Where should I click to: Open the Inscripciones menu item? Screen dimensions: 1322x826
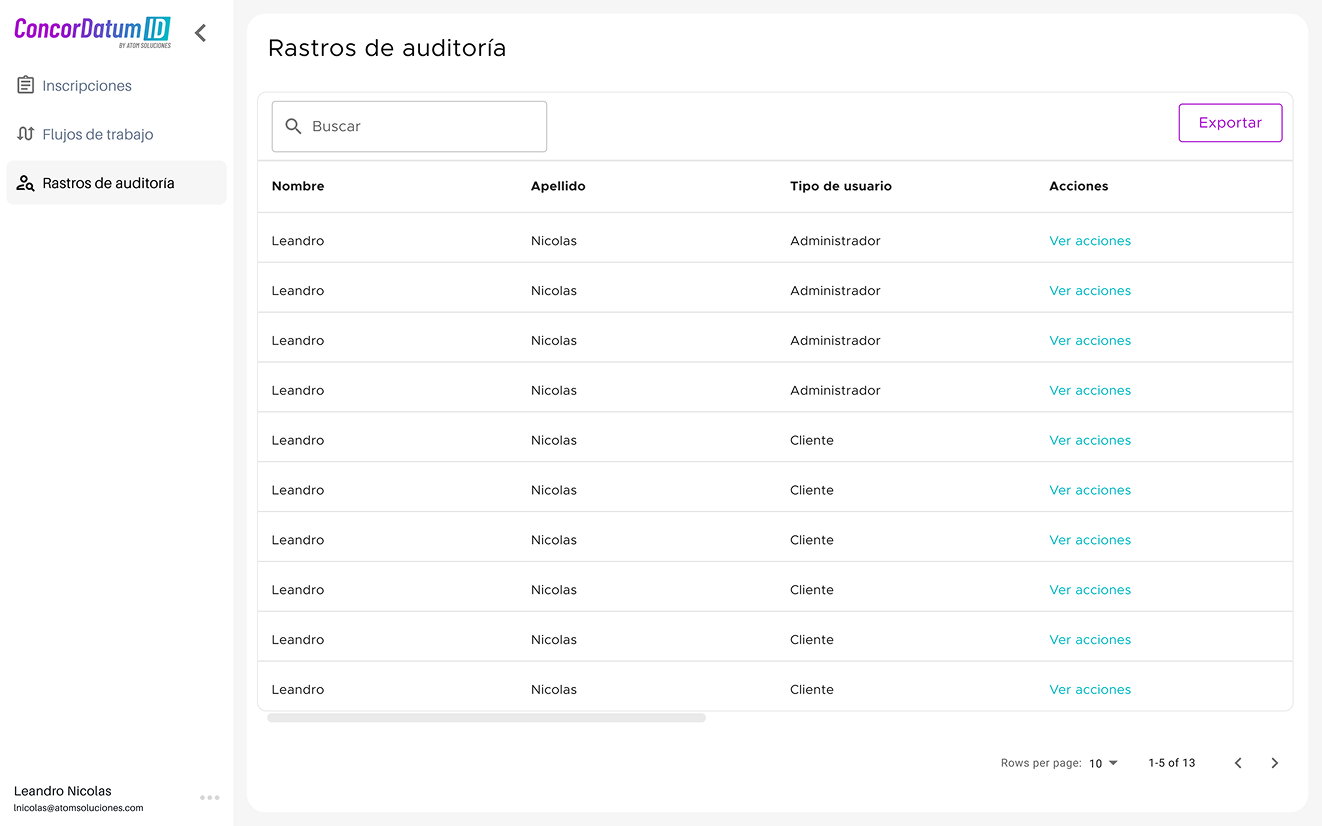click(x=87, y=86)
